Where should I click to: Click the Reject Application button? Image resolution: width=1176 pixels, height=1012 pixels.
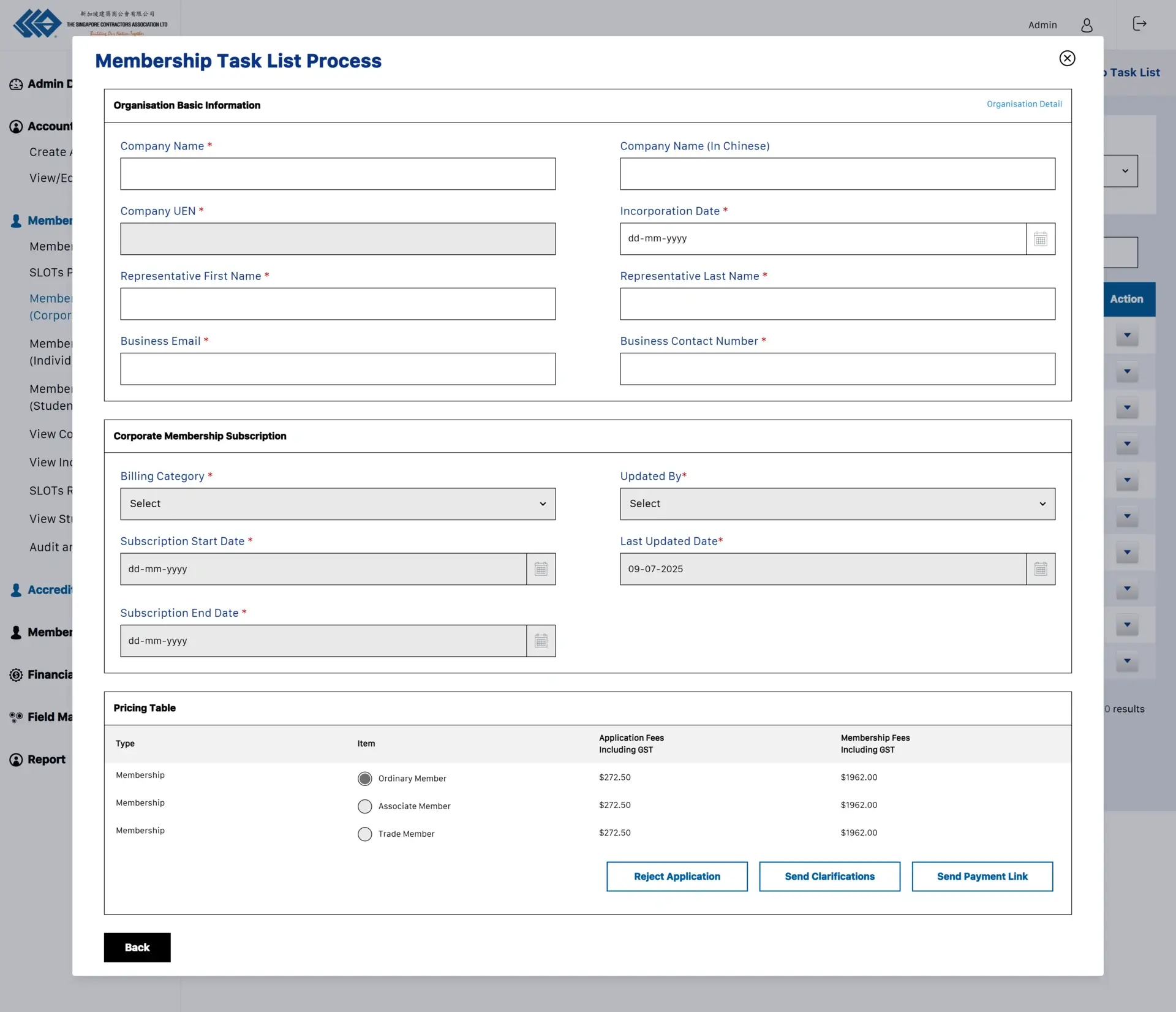coord(677,876)
